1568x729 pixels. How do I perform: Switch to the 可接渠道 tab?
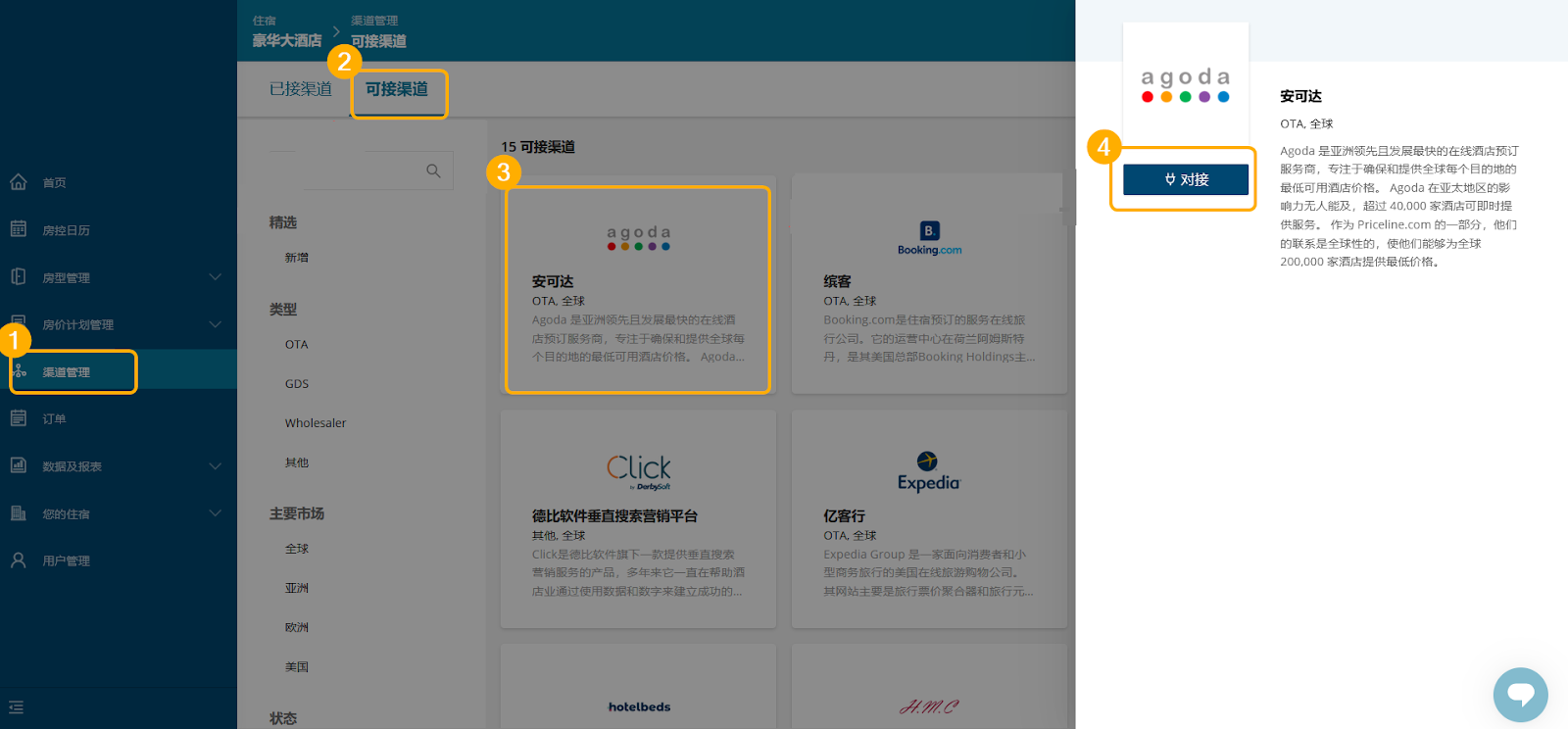(397, 89)
